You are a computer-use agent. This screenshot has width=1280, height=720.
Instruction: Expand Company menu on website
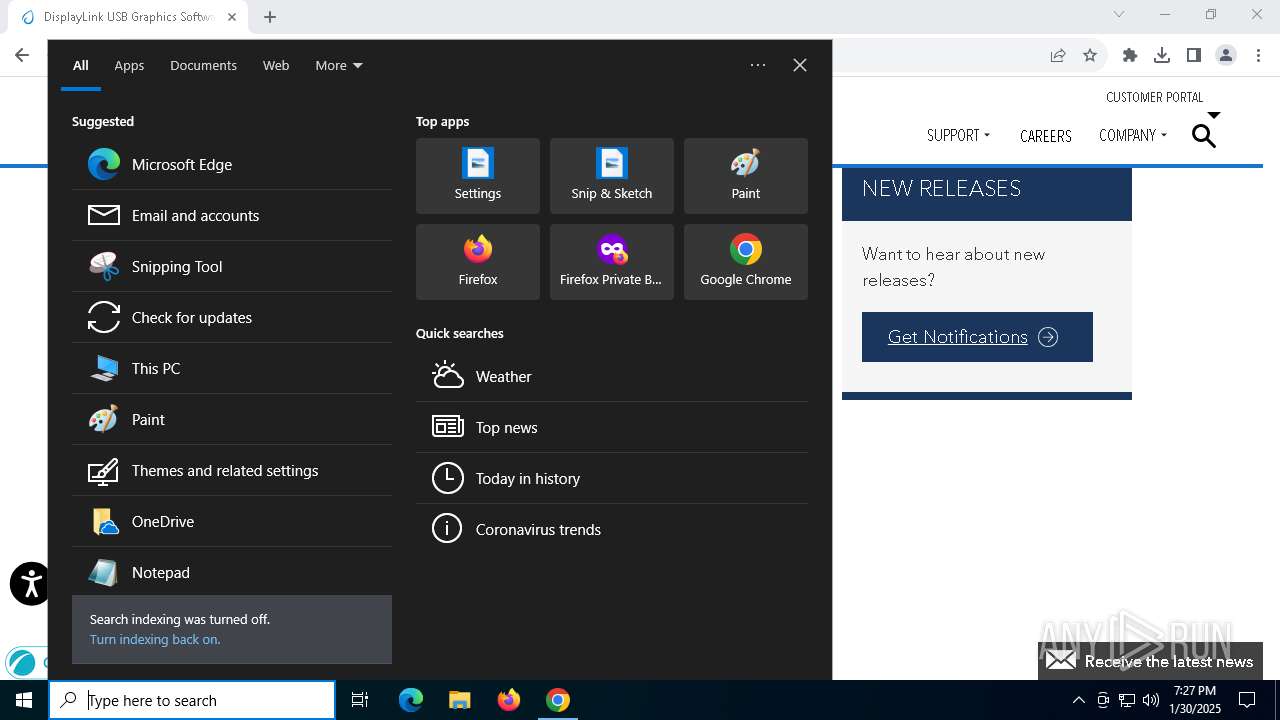tap(1133, 135)
